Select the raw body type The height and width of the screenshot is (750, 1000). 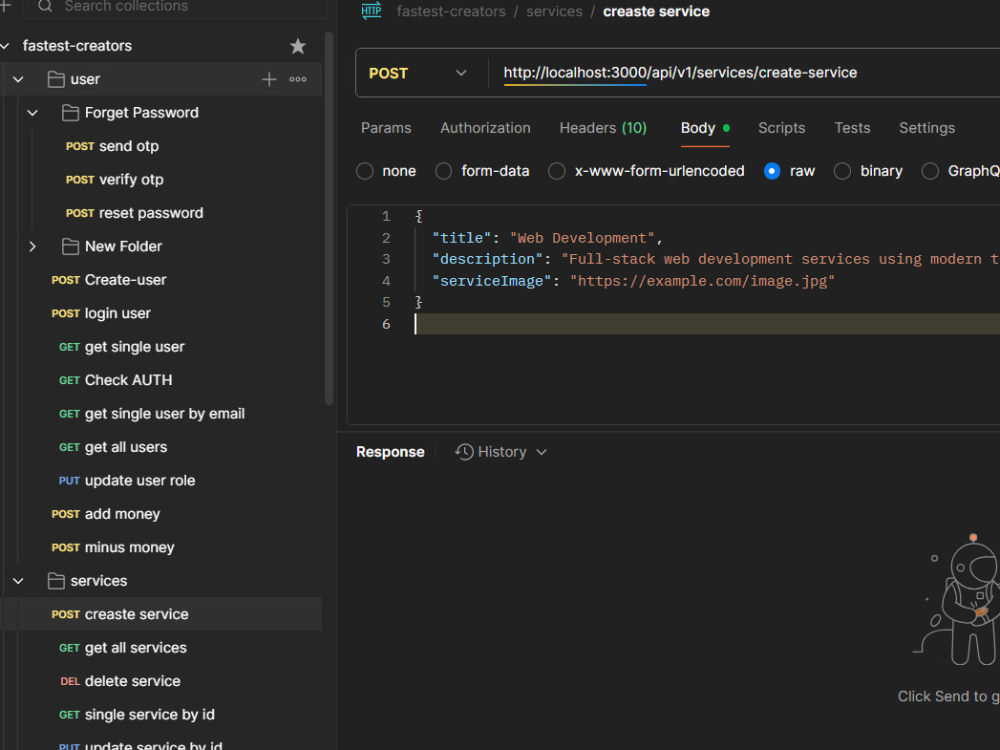tap(772, 171)
